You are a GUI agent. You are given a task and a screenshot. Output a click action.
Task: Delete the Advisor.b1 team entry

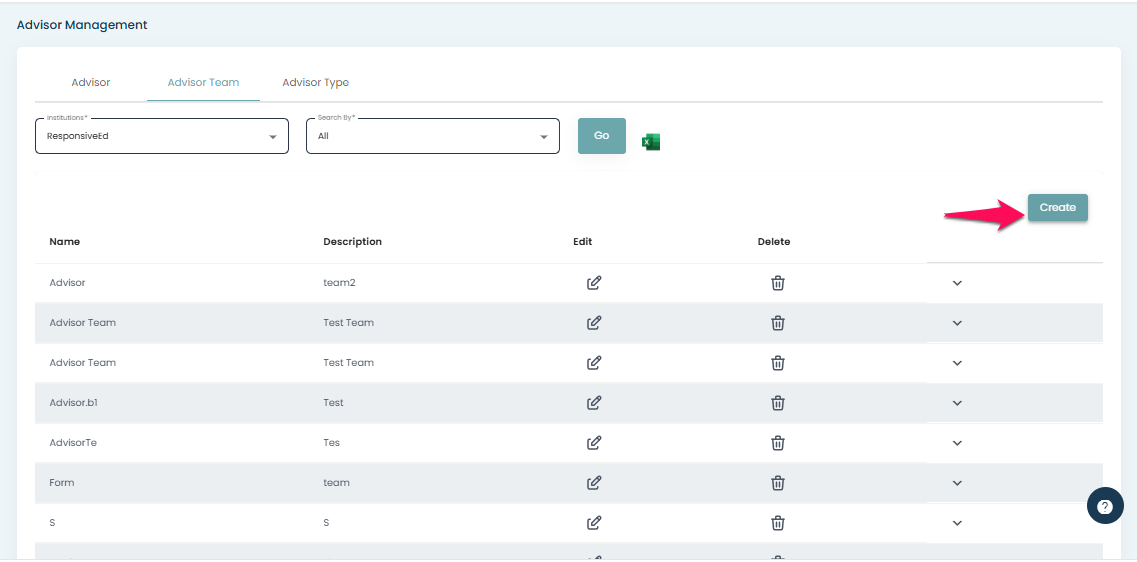[x=777, y=403]
